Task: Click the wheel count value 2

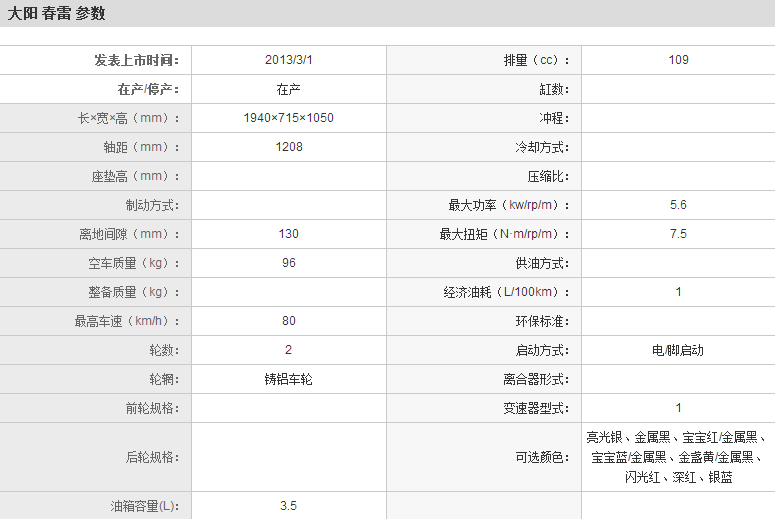Action: [288, 350]
